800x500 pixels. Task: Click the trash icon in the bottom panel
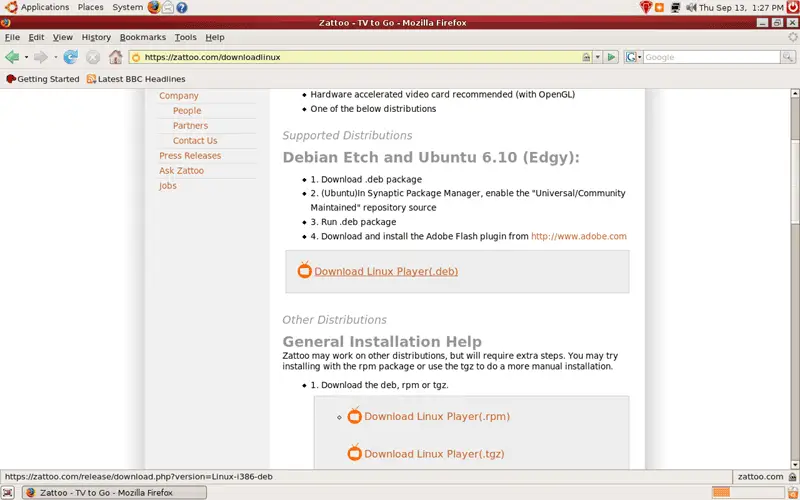coord(792,492)
